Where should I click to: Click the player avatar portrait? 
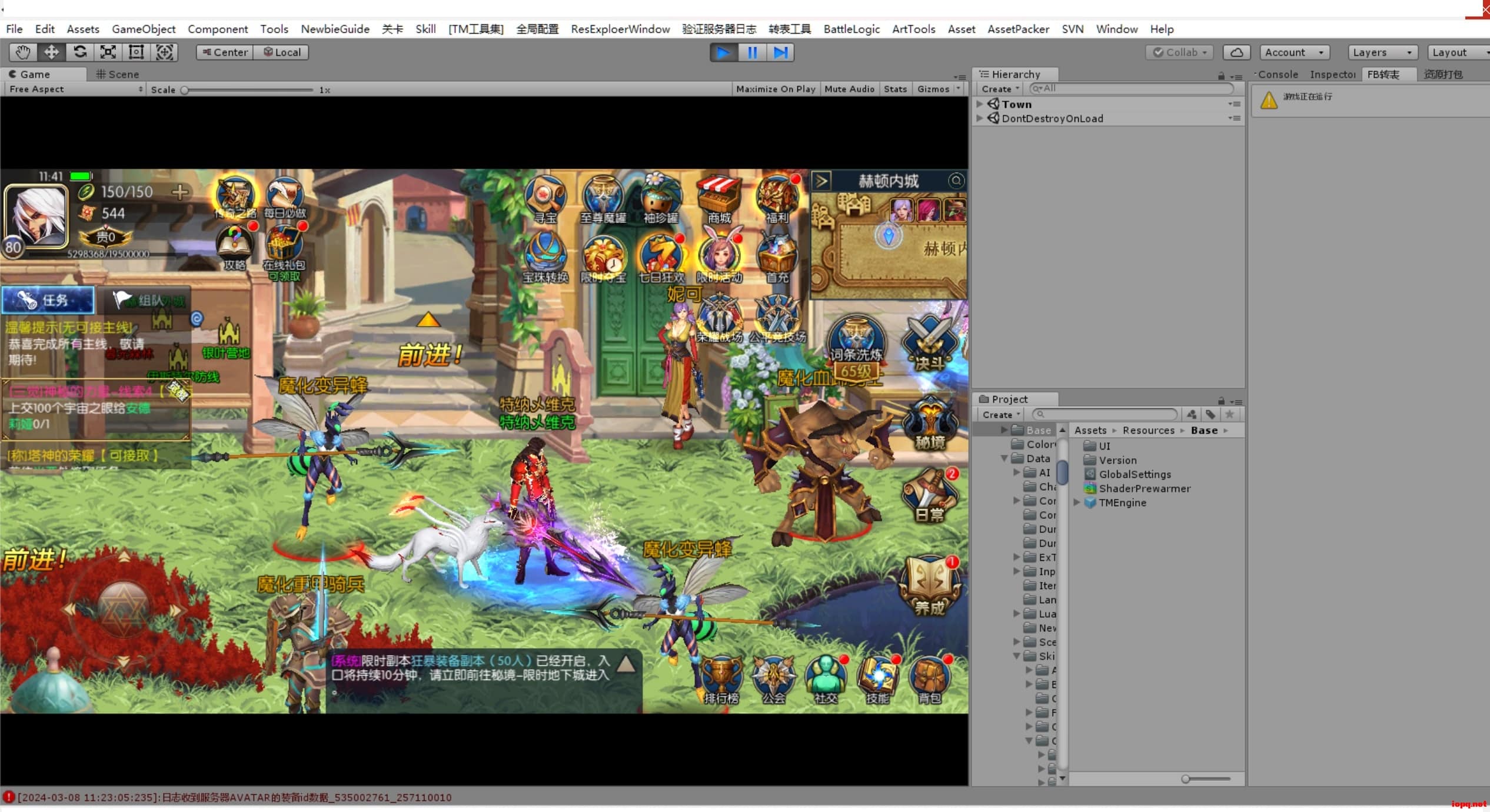pyautogui.click(x=36, y=217)
